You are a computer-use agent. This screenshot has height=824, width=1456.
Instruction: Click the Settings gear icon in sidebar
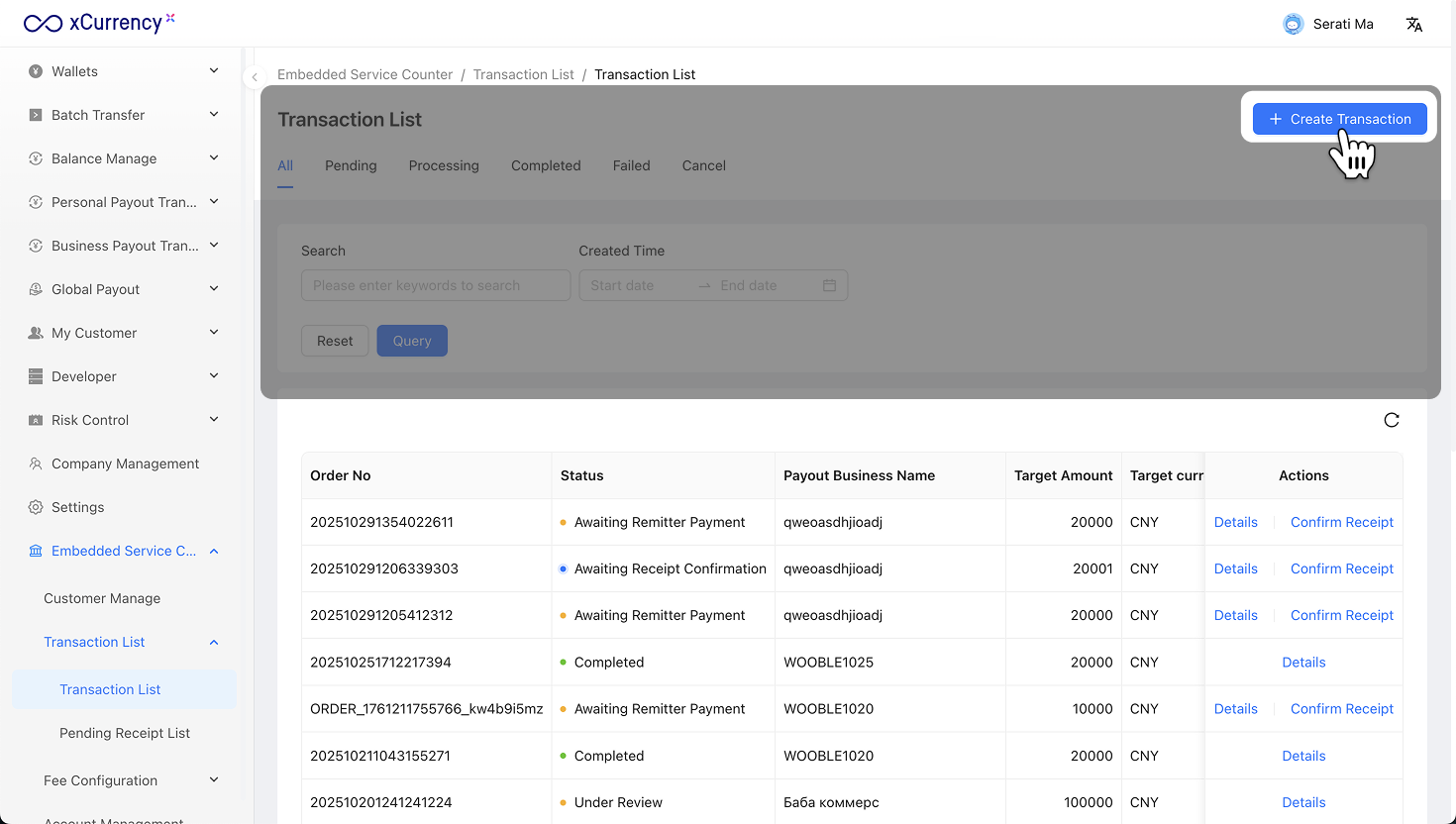click(36, 507)
